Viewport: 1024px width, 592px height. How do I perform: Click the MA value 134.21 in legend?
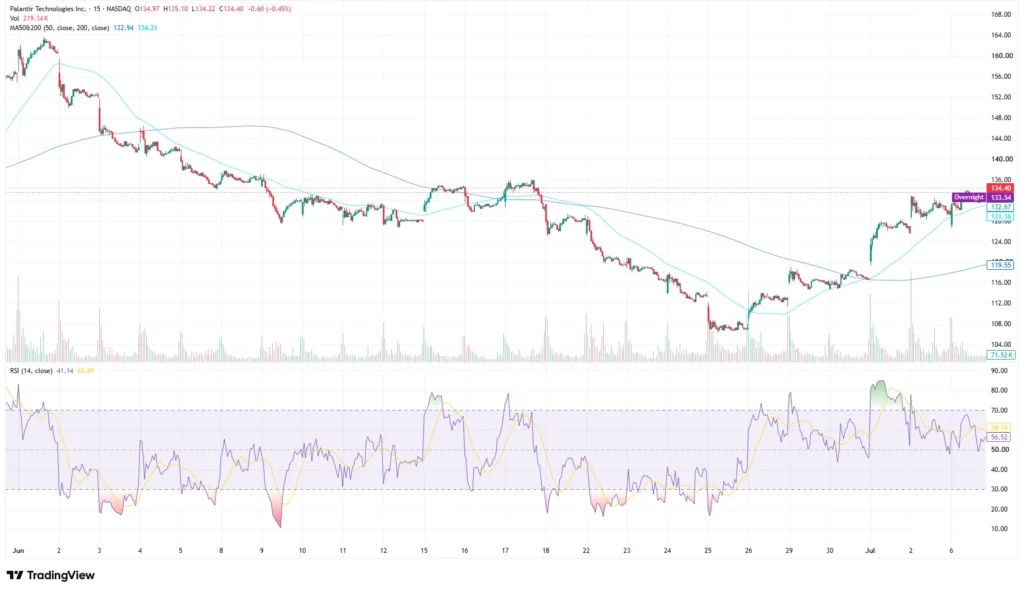(x=148, y=28)
